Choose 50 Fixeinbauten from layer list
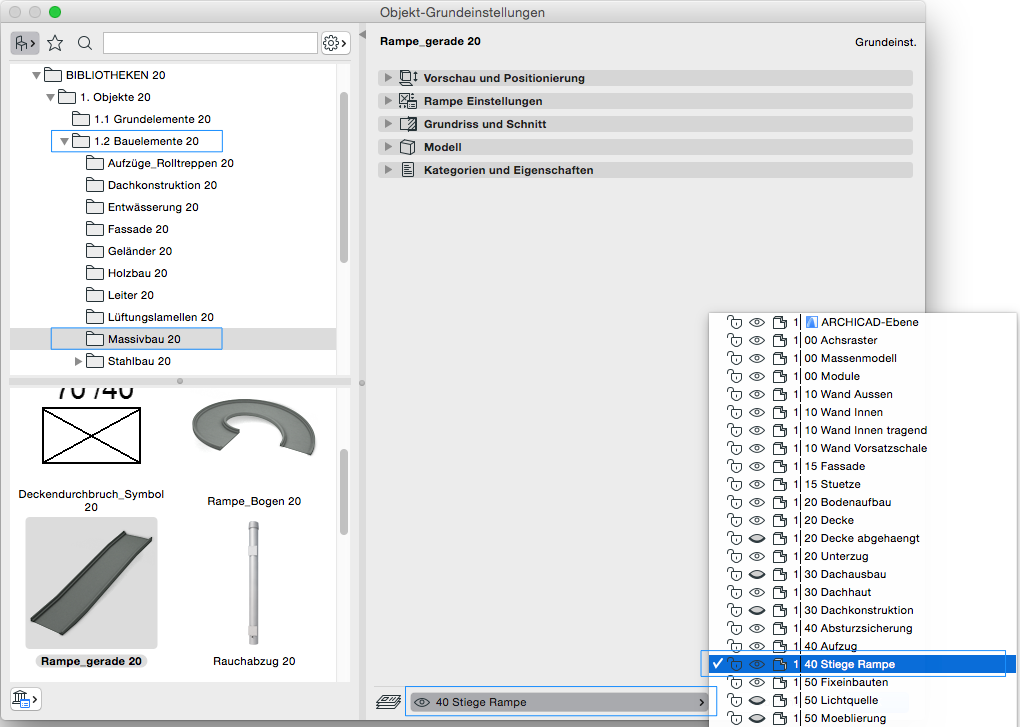1020x727 pixels. point(847,682)
